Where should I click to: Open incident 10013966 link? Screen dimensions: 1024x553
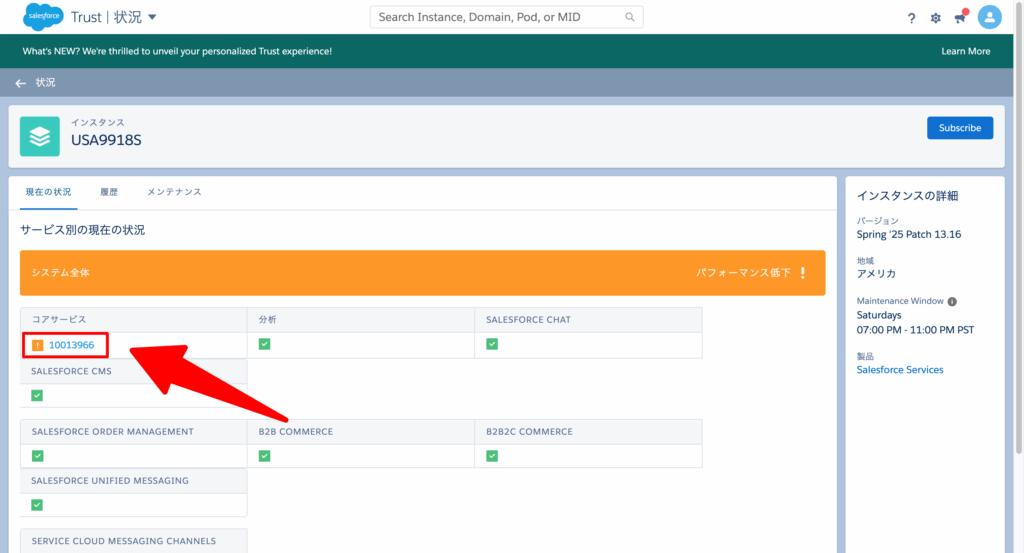tap(71, 345)
